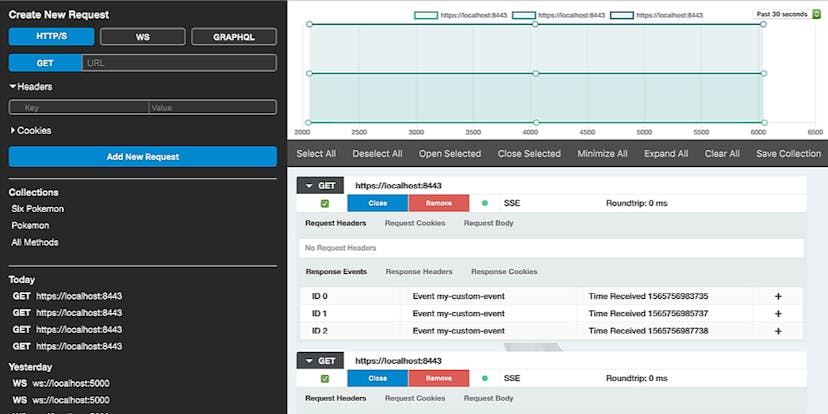
Task: Uncheck the first request's green checkbox
Action: coord(325,203)
